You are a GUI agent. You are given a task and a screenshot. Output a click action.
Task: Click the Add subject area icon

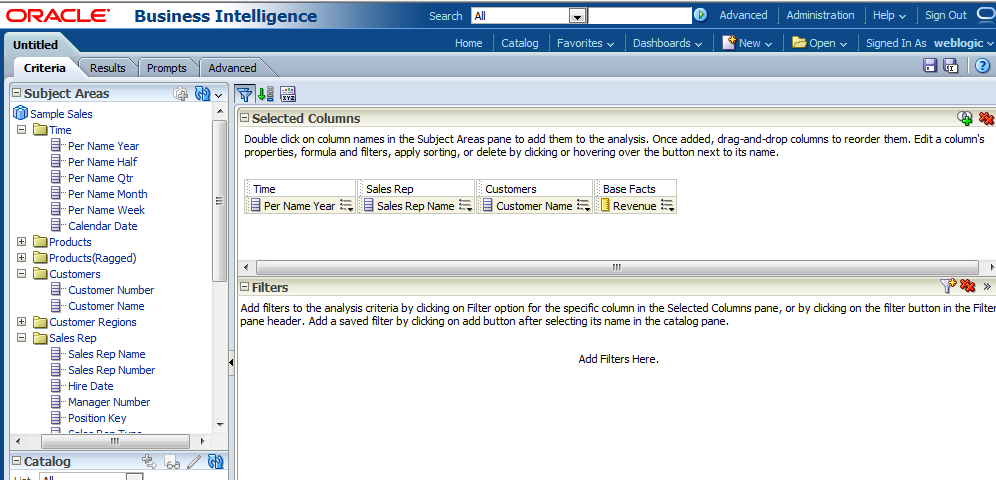181,93
